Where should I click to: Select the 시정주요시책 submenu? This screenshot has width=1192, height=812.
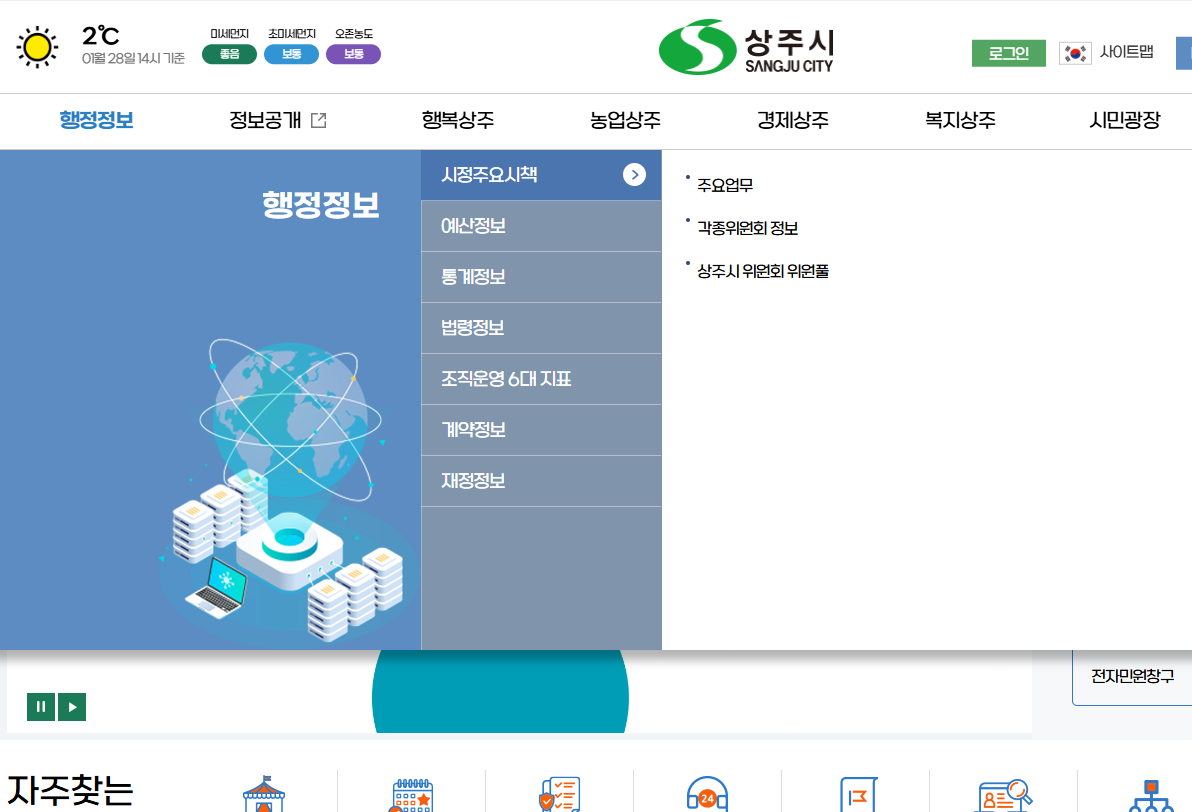coord(541,175)
